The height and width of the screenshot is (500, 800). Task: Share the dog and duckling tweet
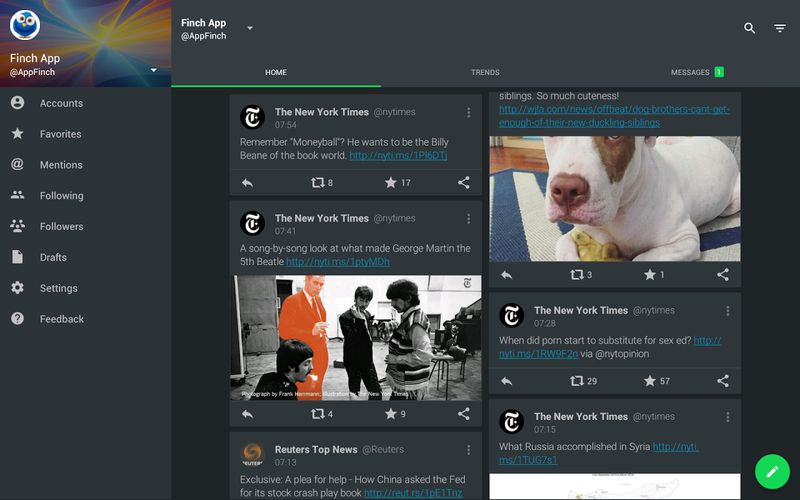(722, 275)
